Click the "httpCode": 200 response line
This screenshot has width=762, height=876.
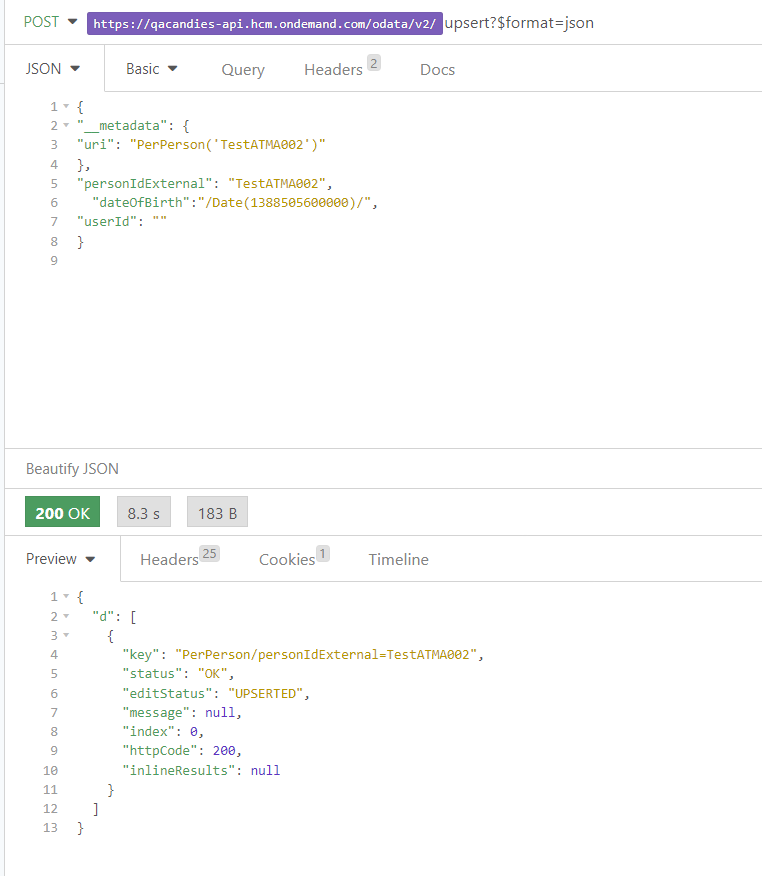[182, 750]
